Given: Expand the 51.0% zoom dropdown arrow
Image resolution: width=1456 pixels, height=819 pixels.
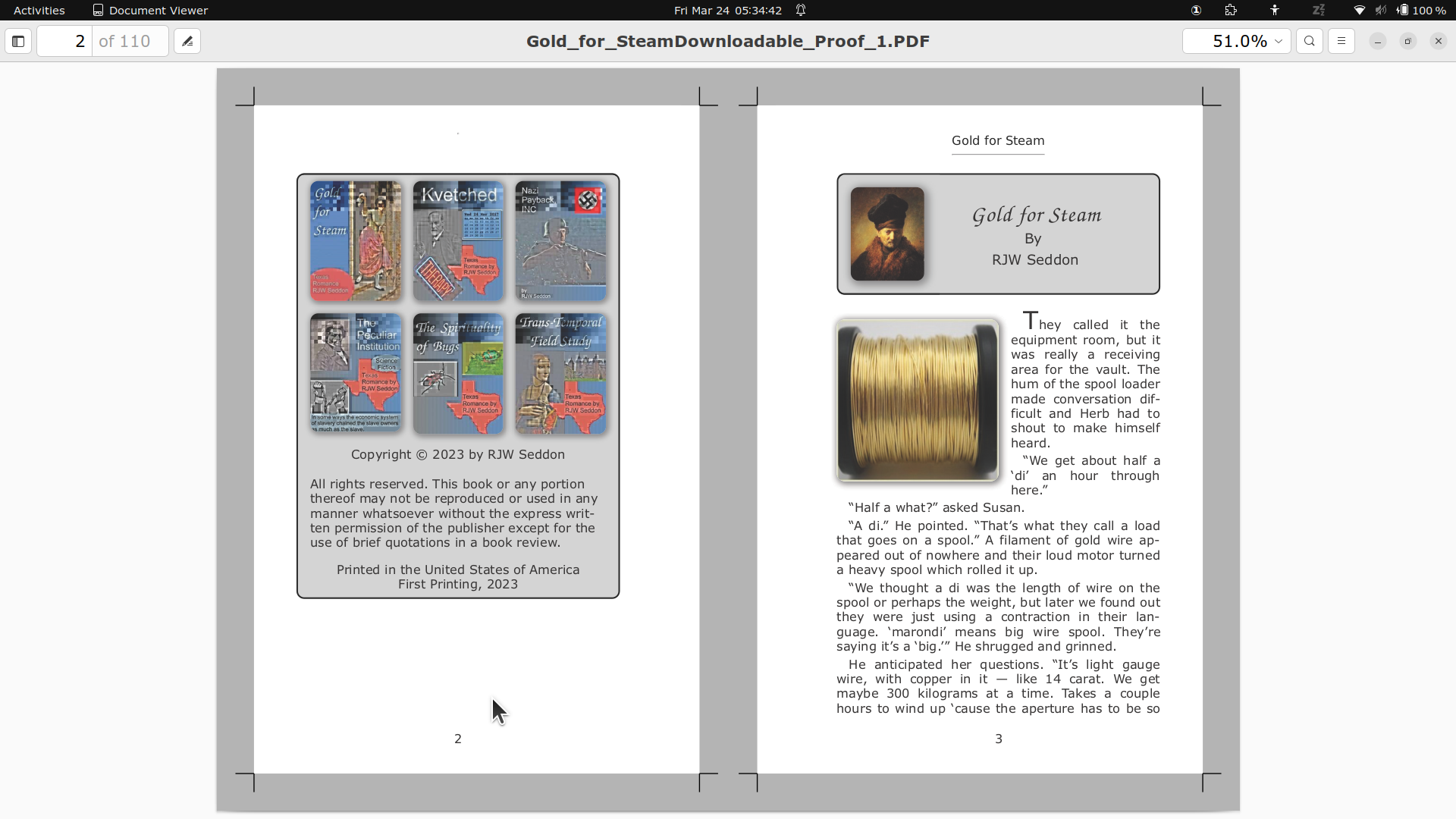Looking at the screenshot, I should [x=1279, y=42].
